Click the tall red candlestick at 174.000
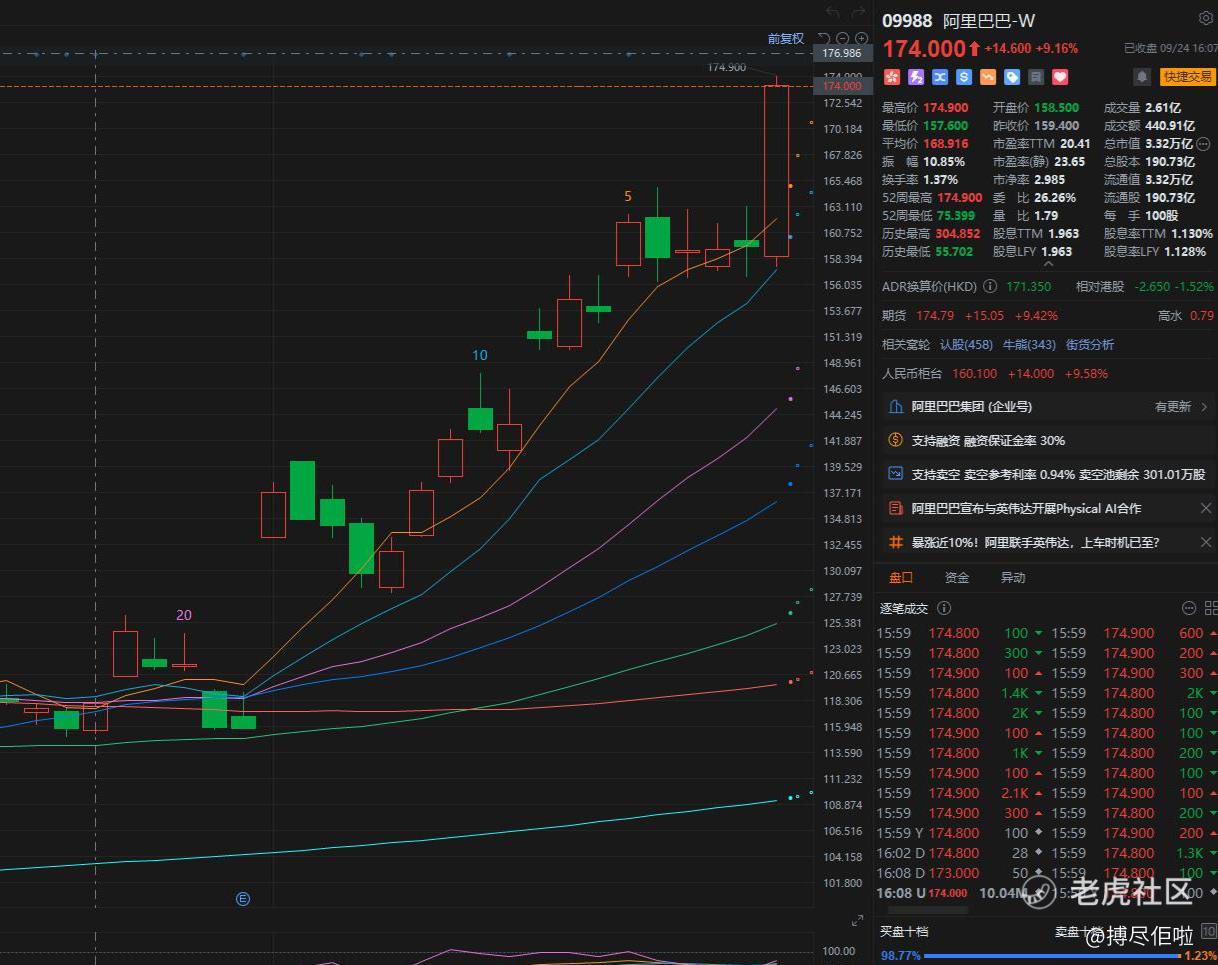Image resolution: width=1218 pixels, height=965 pixels. tap(776, 171)
